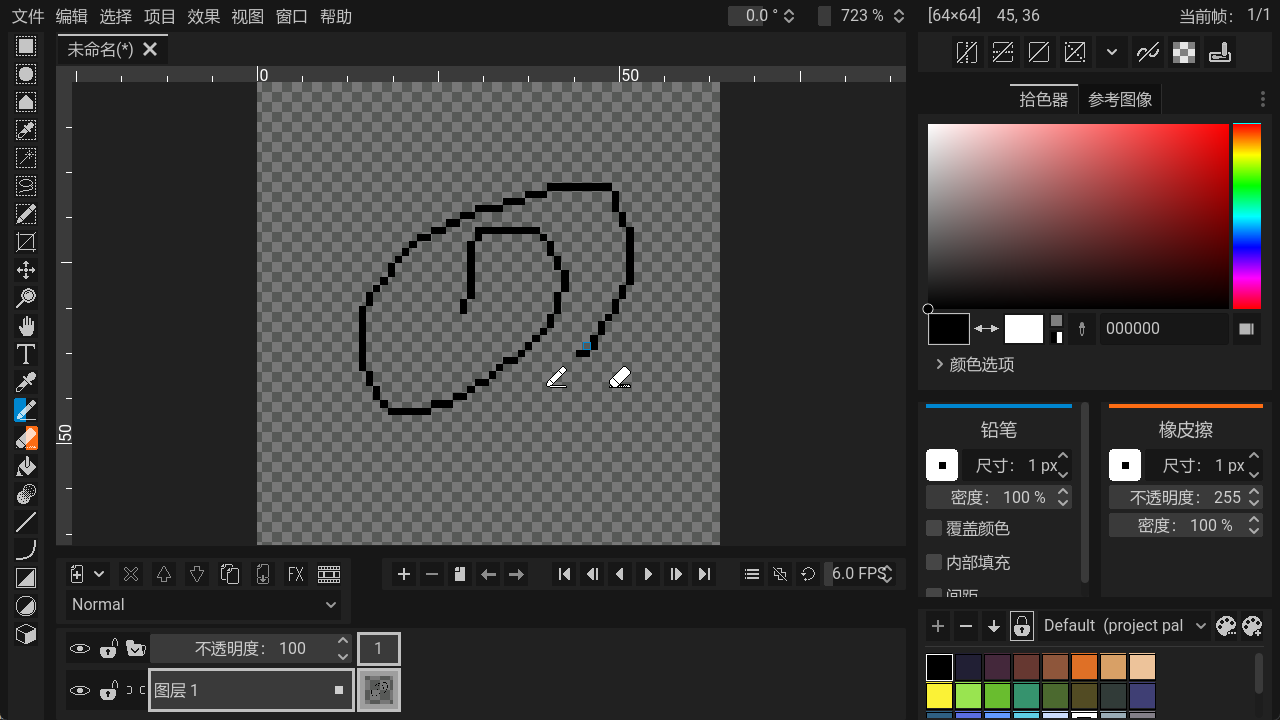
Task: Open color picker shape selector button
Action: tap(1246, 328)
